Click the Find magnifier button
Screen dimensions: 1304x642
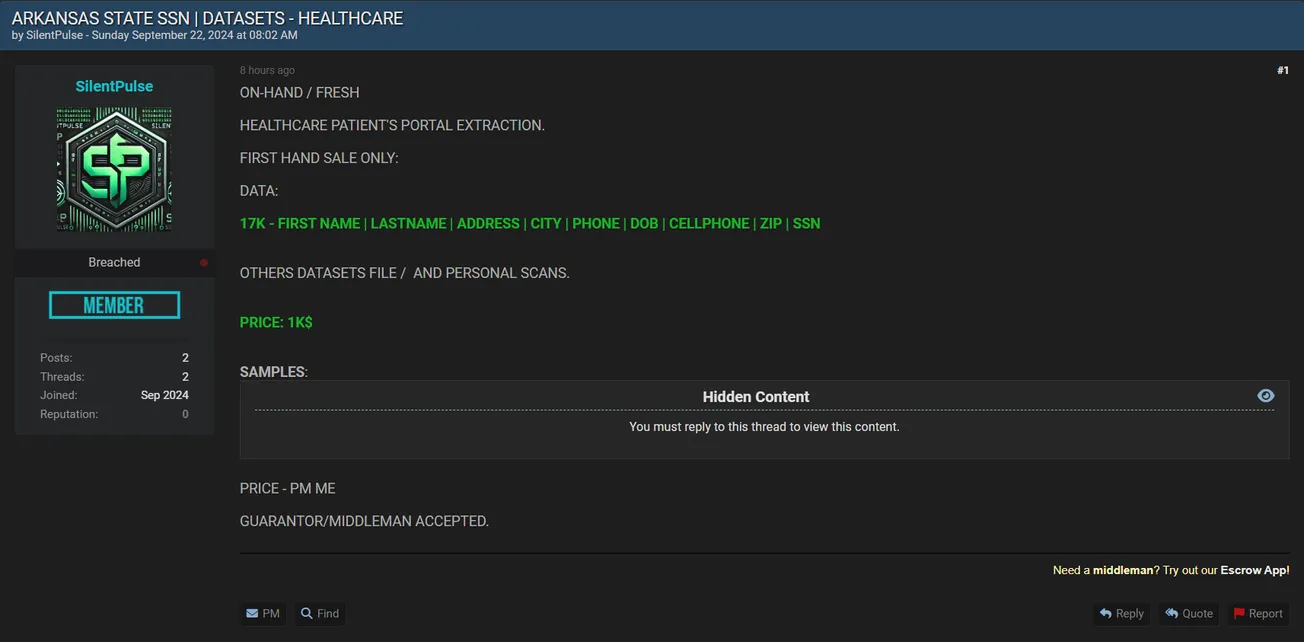point(319,613)
